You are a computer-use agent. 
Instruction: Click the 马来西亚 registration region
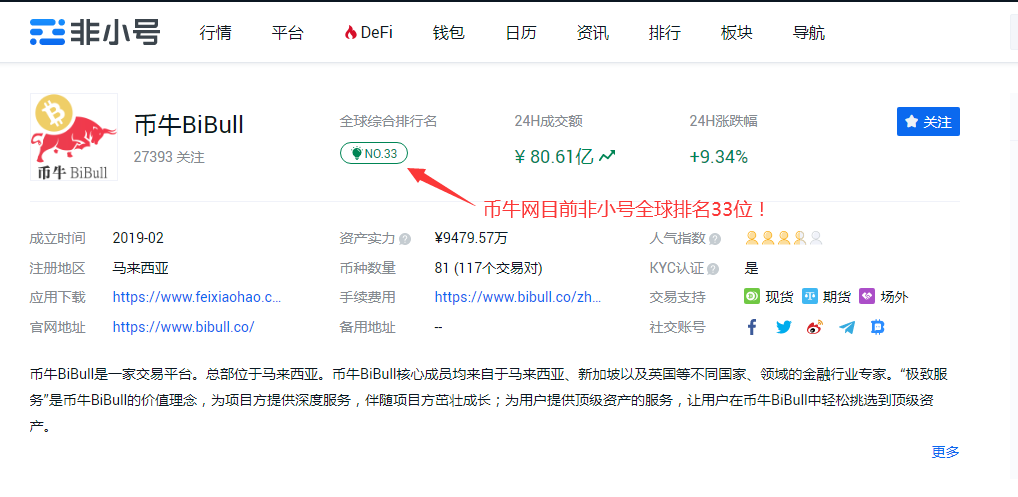[140, 268]
